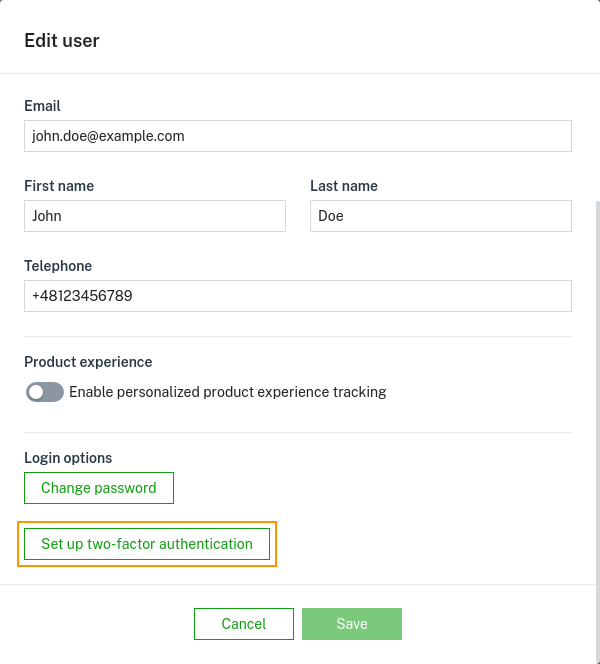This screenshot has width=600, height=664.
Task: Click the "Enable personalized product experience tracking" label
Action: 227,392
